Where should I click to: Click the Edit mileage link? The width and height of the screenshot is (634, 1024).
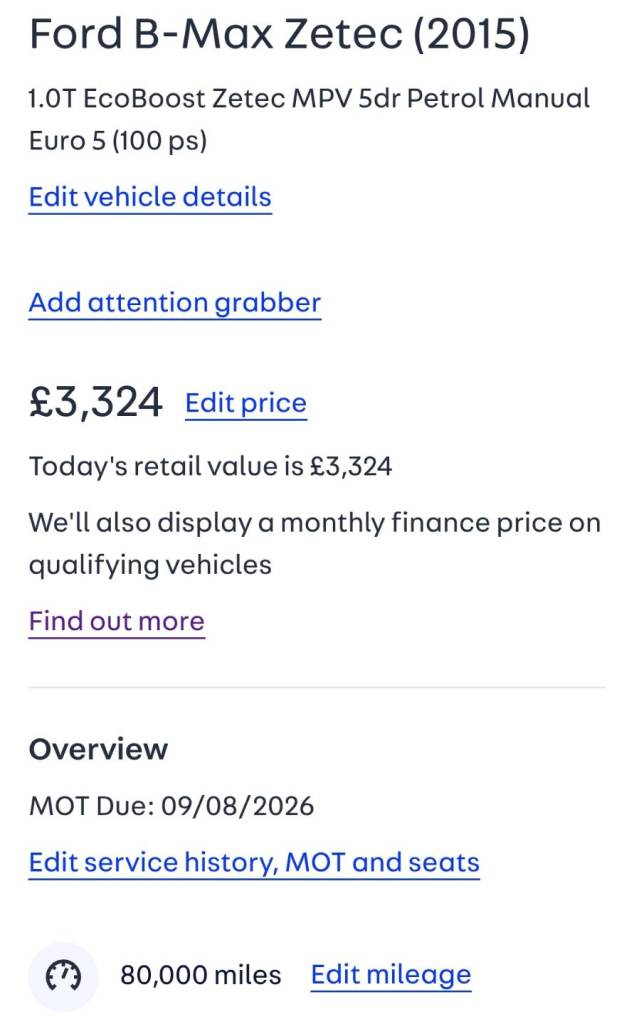pyautogui.click(x=391, y=975)
